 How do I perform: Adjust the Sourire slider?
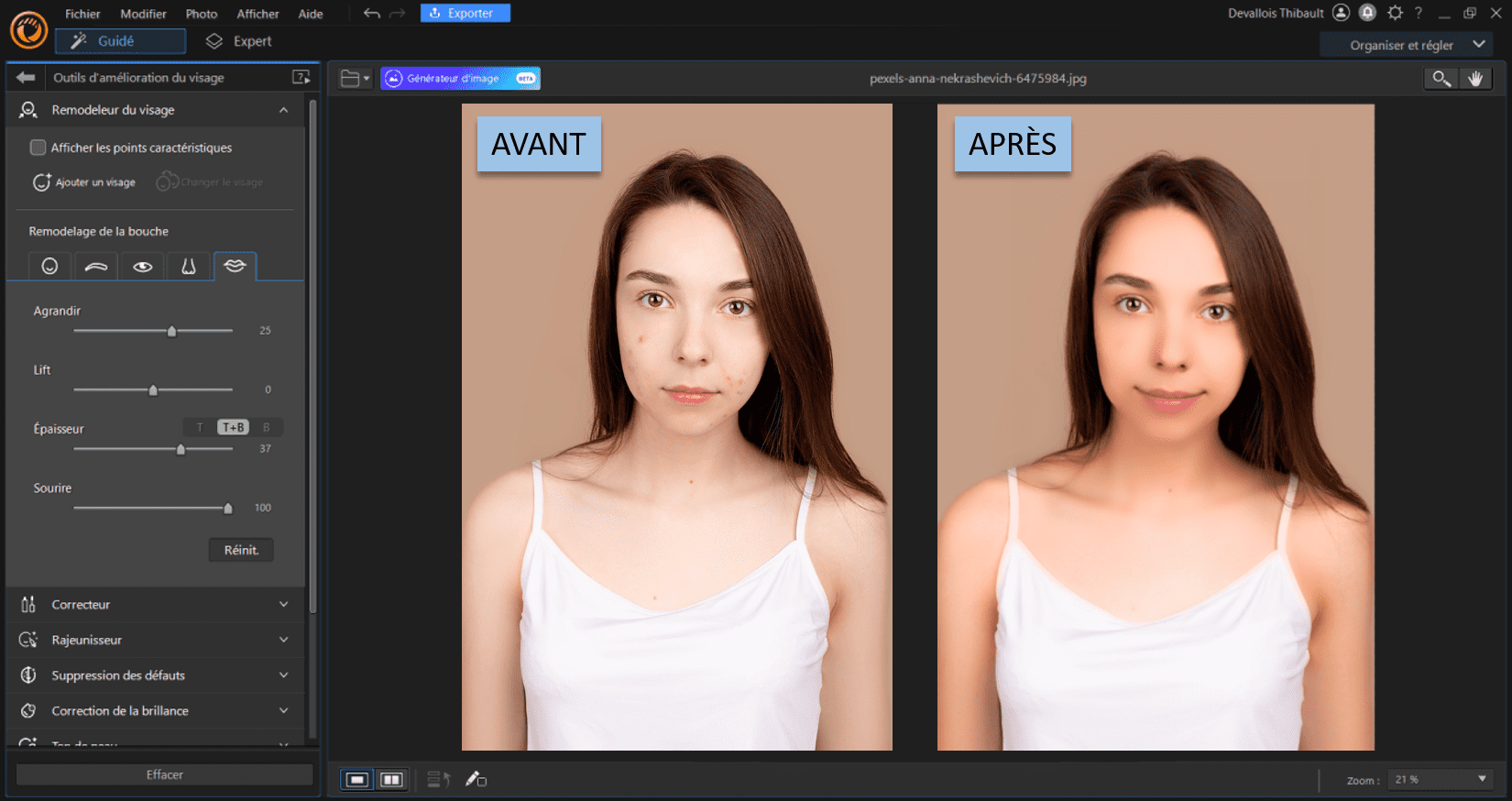pos(228,508)
